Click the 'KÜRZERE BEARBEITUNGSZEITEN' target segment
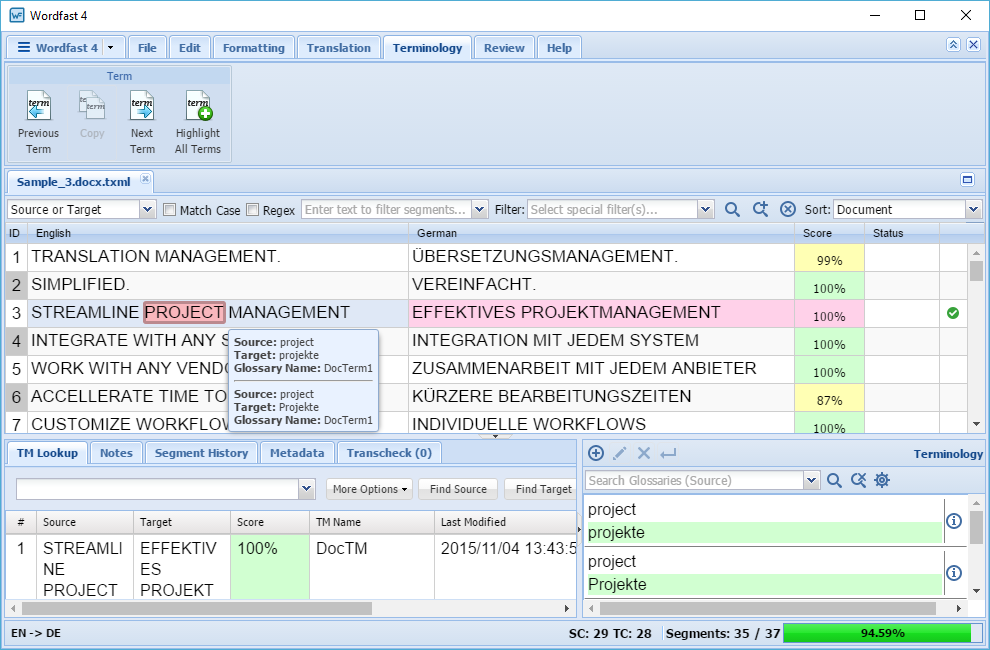Screen dimensions: 990x650 [x=551, y=396]
